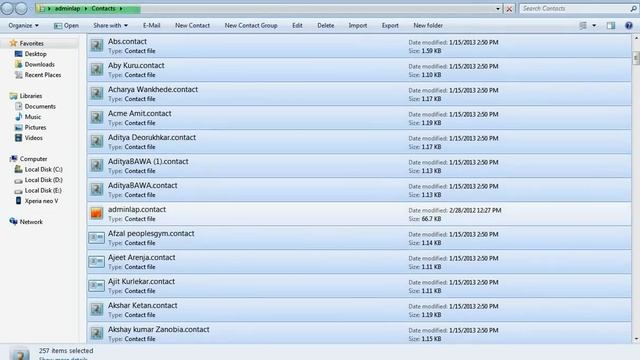Open the help question mark icon
This screenshot has width=640, height=360.
coord(629,25)
